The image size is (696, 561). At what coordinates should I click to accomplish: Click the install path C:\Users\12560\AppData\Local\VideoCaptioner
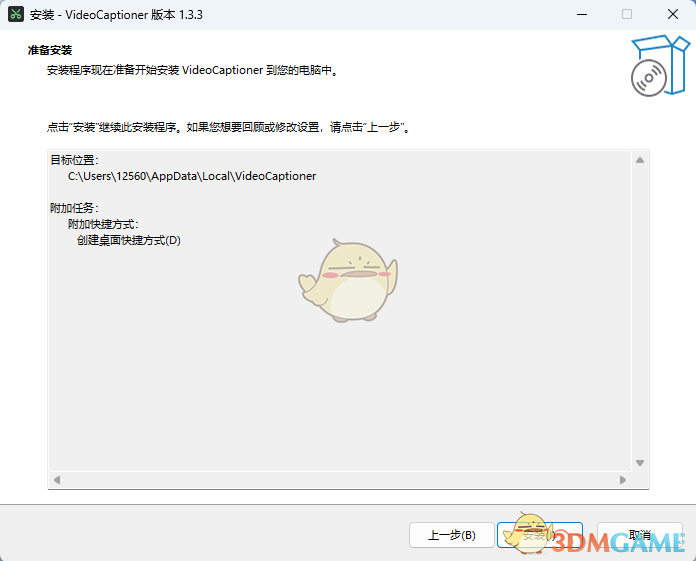point(192,176)
